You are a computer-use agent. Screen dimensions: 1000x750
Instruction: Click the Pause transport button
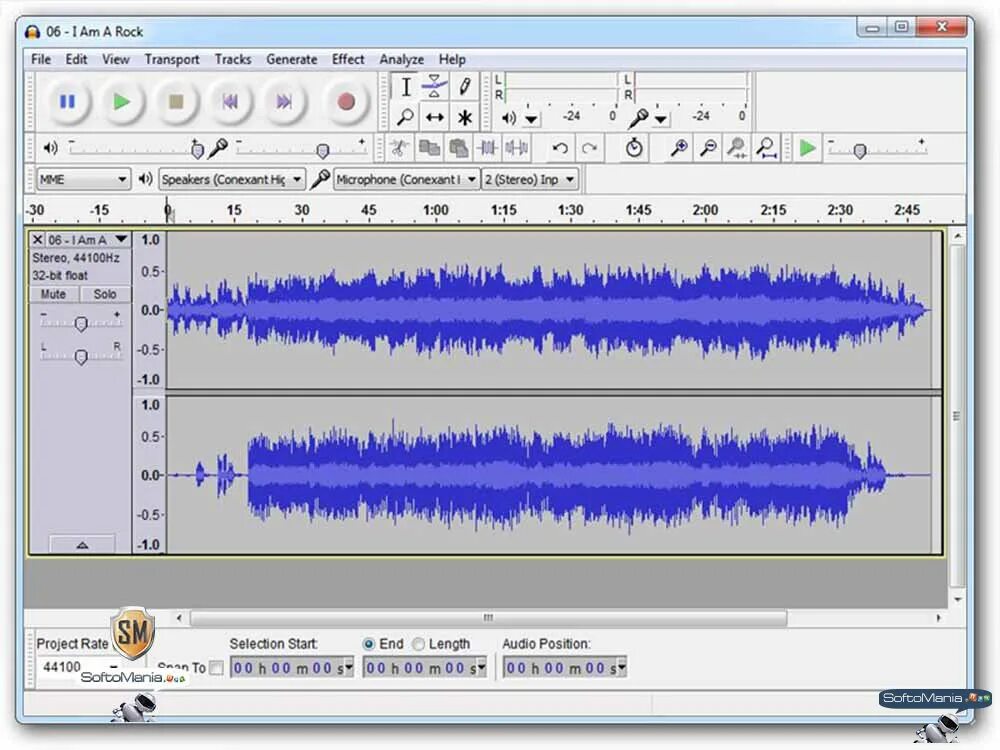tap(67, 101)
